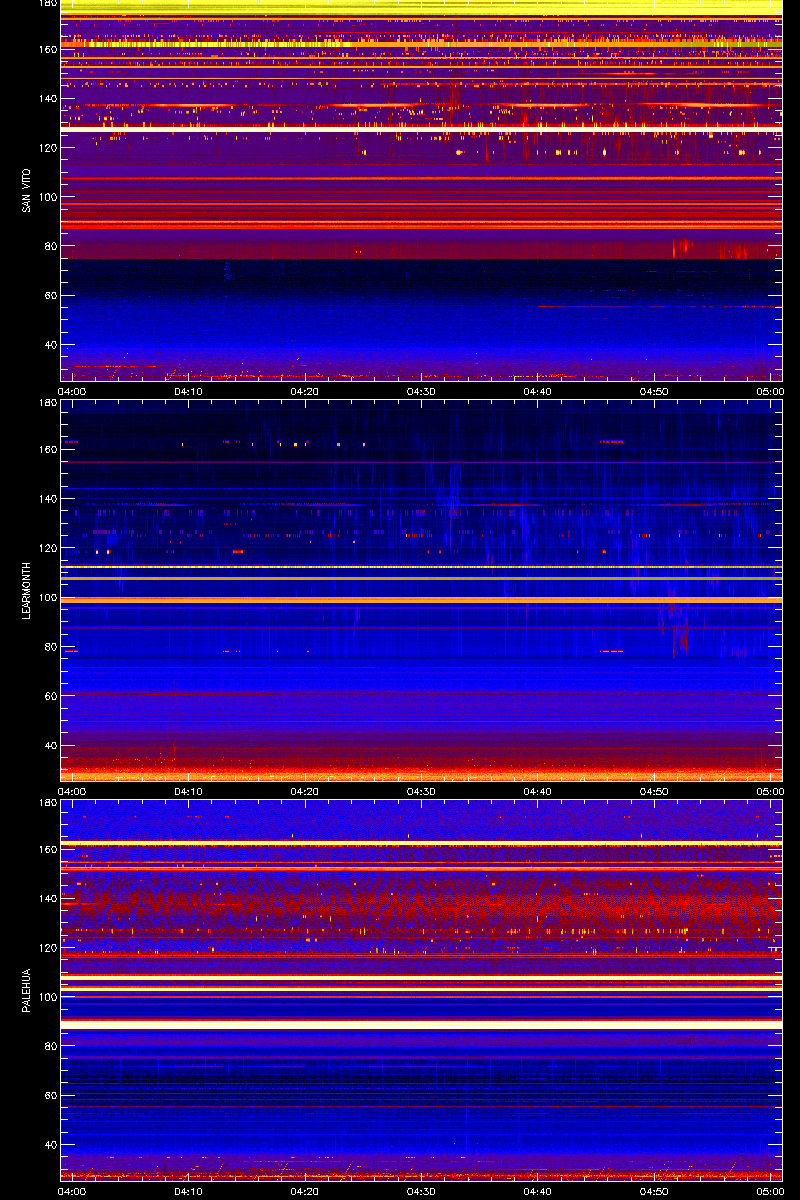Choose the 04:20 time label under Palehua panel
The height and width of the screenshot is (1200, 800).
305,1191
